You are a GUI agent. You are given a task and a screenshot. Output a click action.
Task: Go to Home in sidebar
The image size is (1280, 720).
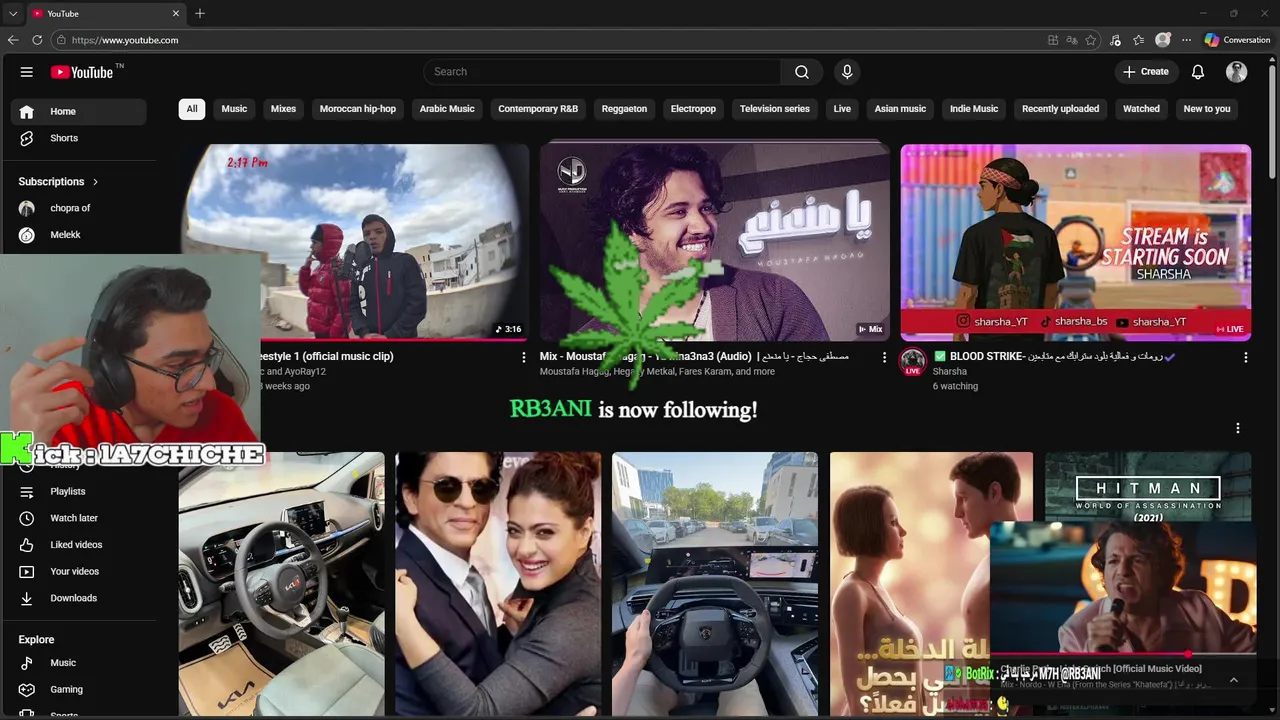tap(78, 111)
